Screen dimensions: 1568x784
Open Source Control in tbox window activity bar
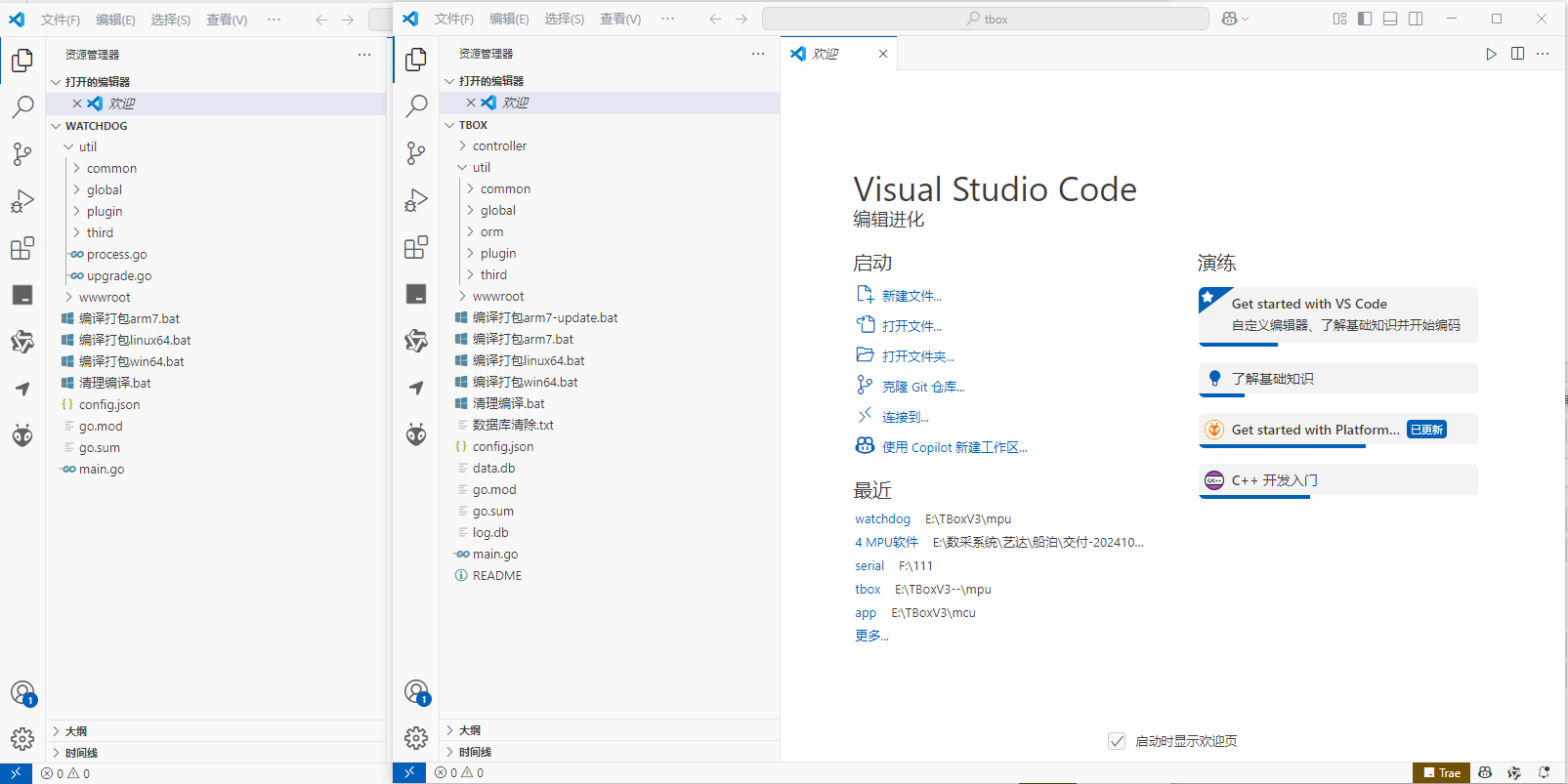[416, 152]
